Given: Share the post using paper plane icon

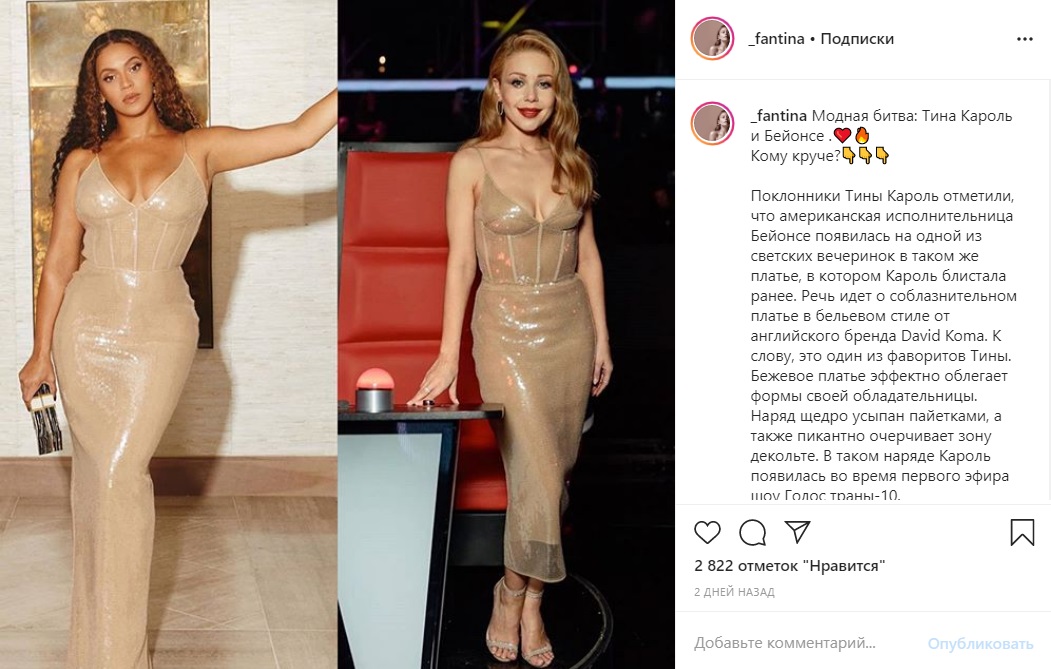Looking at the screenshot, I should click(798, 532).
